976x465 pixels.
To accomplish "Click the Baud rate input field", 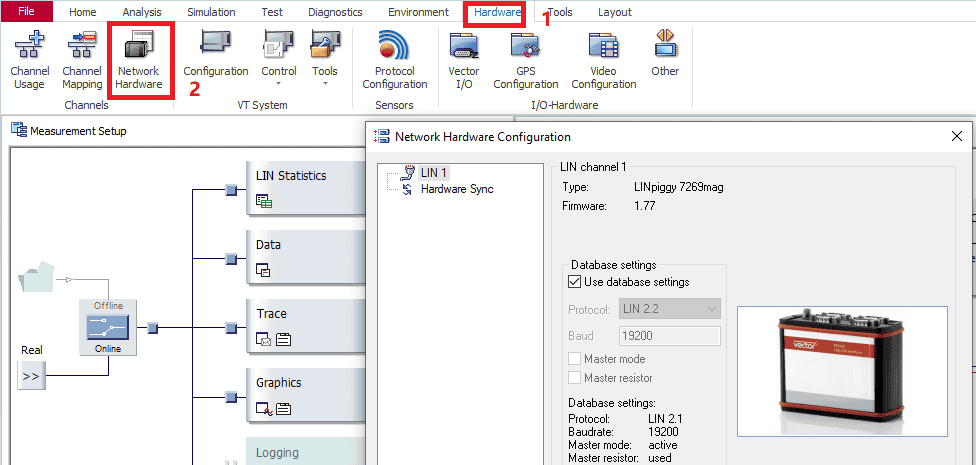I will pyautogui.click(x=668, y=336).
